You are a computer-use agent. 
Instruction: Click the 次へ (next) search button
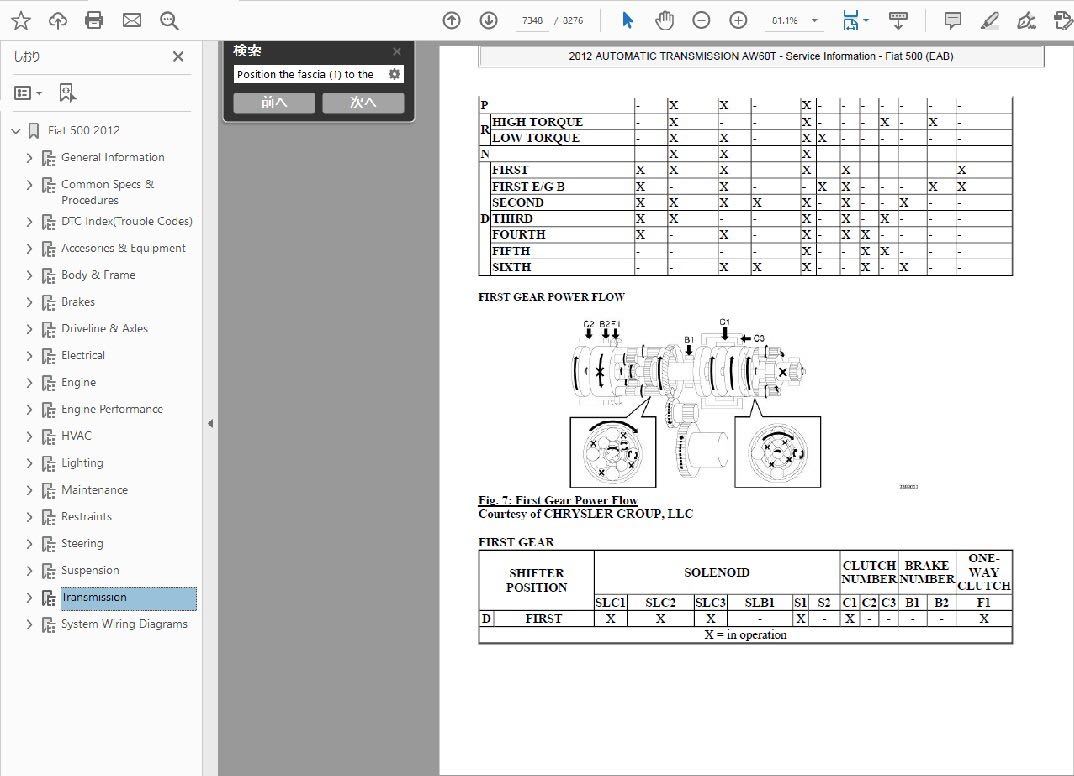363,103
